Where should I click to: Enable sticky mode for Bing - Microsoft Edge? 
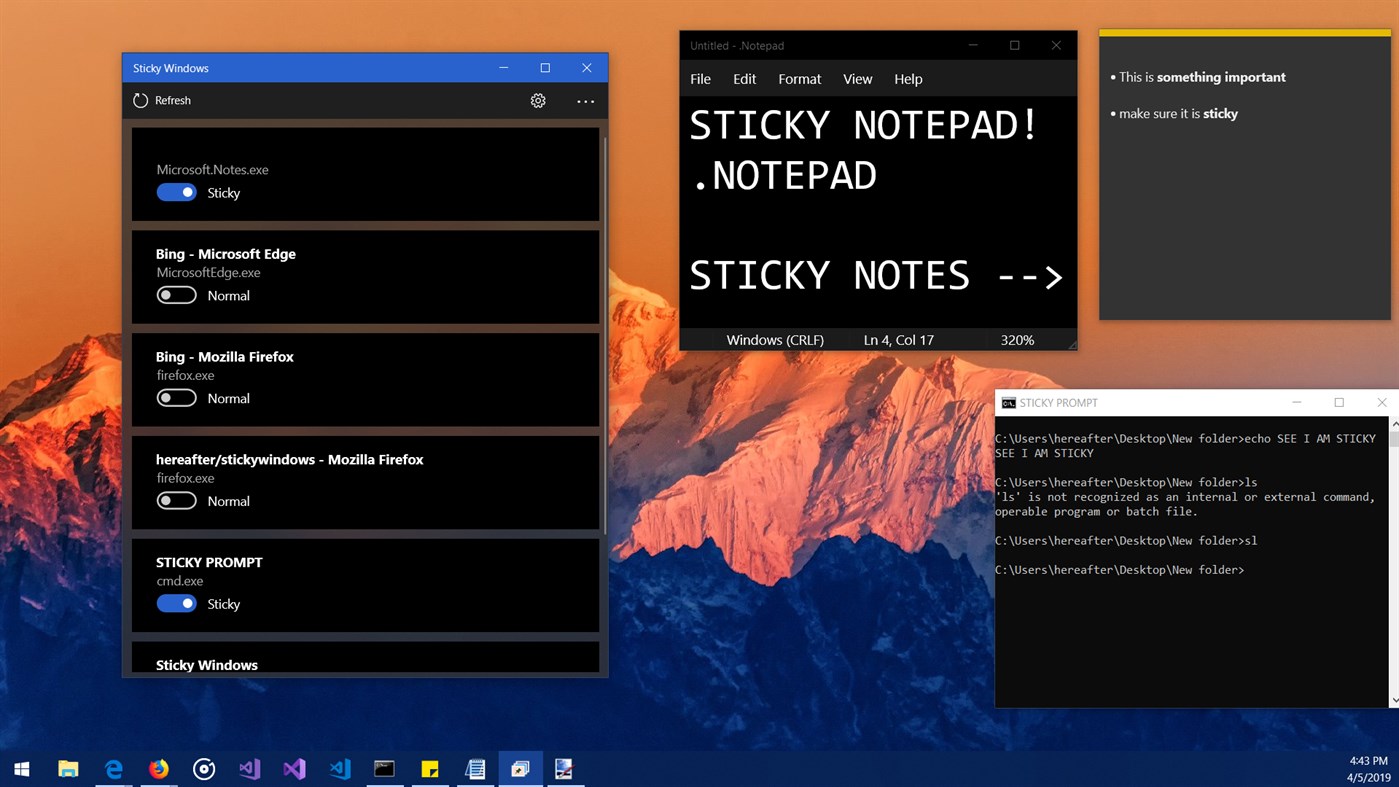click(x=176, y=294)
